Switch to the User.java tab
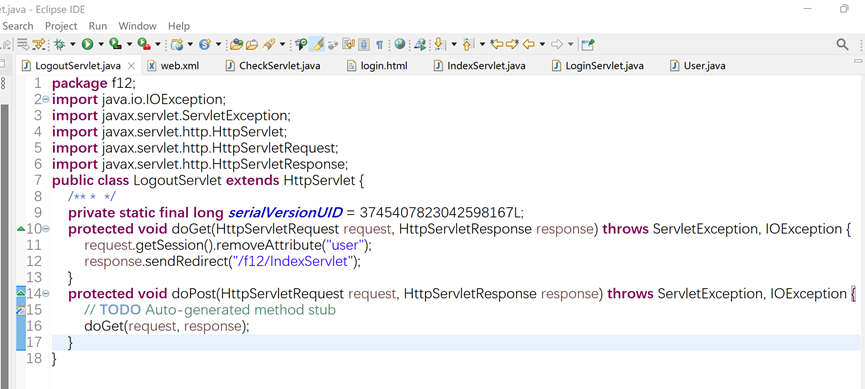This screenshot has height=389, width=865. pyautogui.click(x=698, y=66)
